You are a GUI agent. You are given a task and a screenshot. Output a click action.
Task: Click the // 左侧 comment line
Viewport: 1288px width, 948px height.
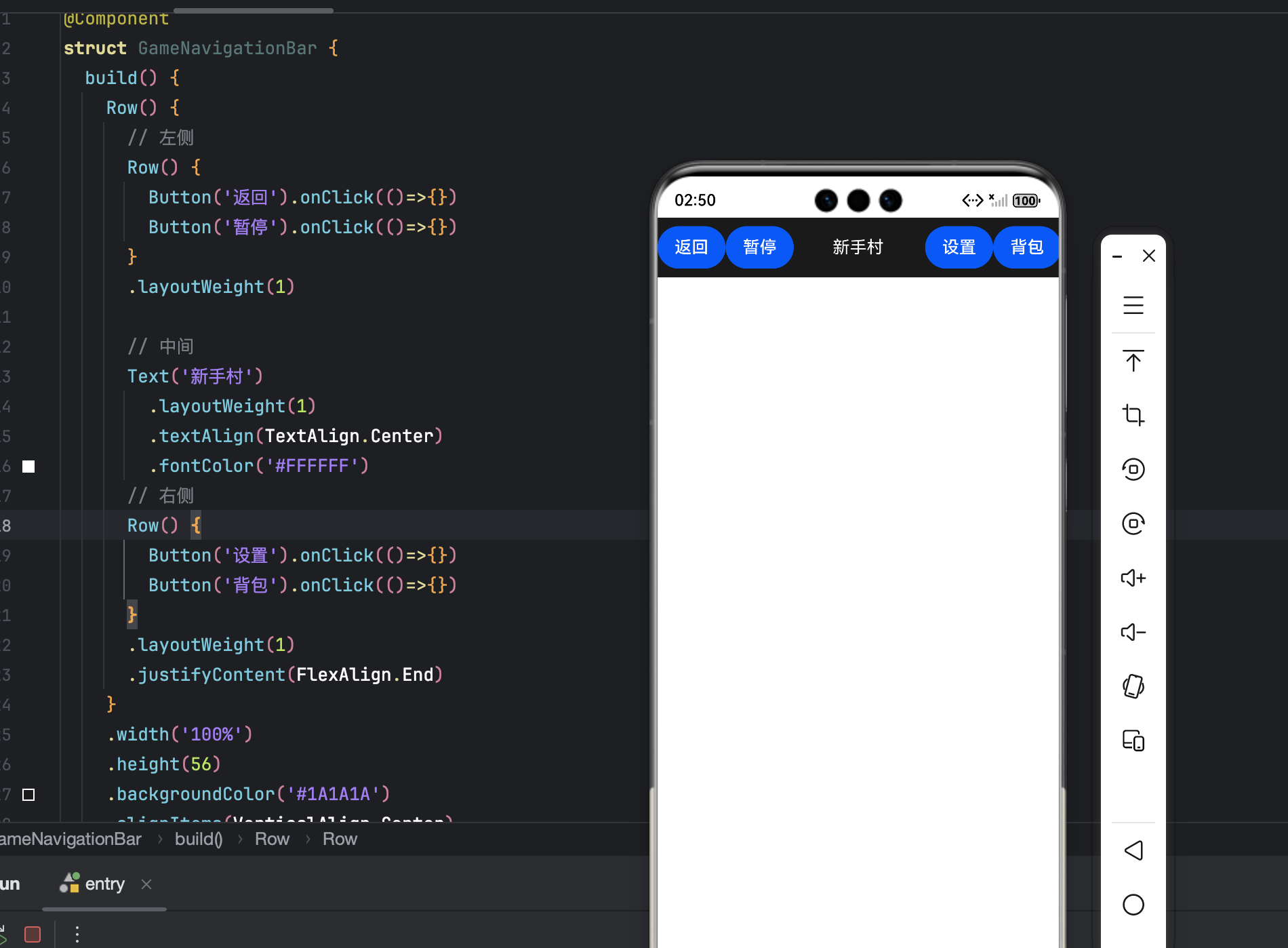[x=161, y=138]
